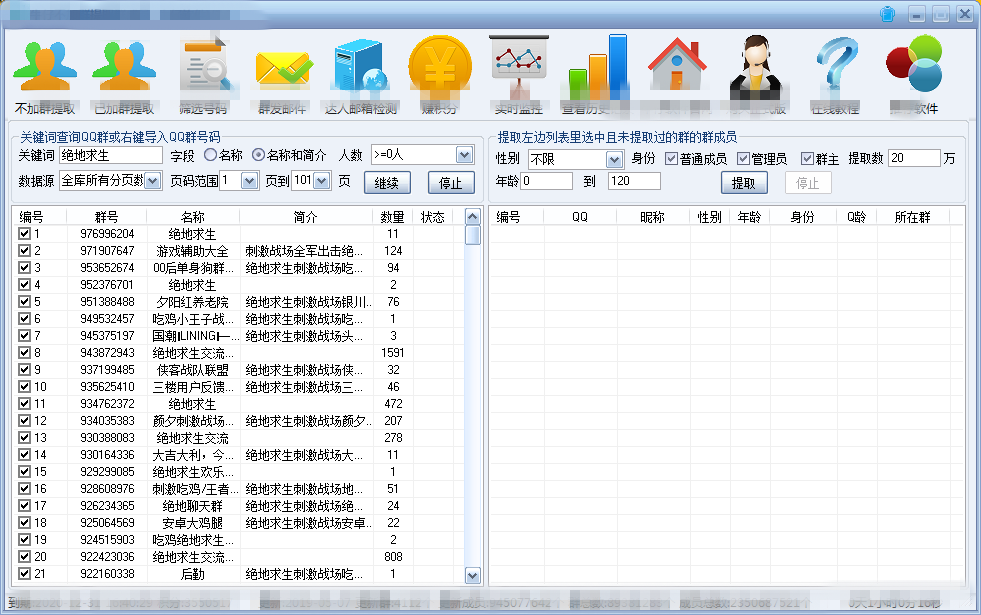Sort group list by 简介 column header

[x=305, y=216]
